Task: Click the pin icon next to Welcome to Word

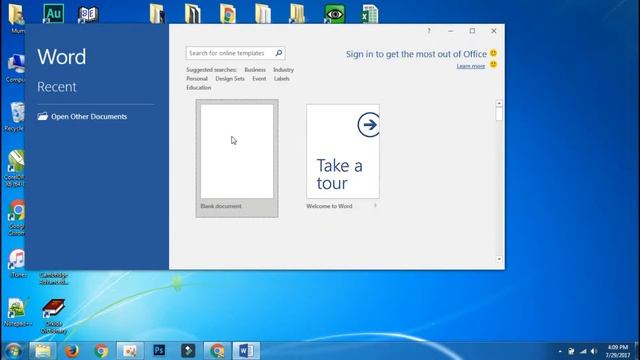Action: [x=375, y=206]
